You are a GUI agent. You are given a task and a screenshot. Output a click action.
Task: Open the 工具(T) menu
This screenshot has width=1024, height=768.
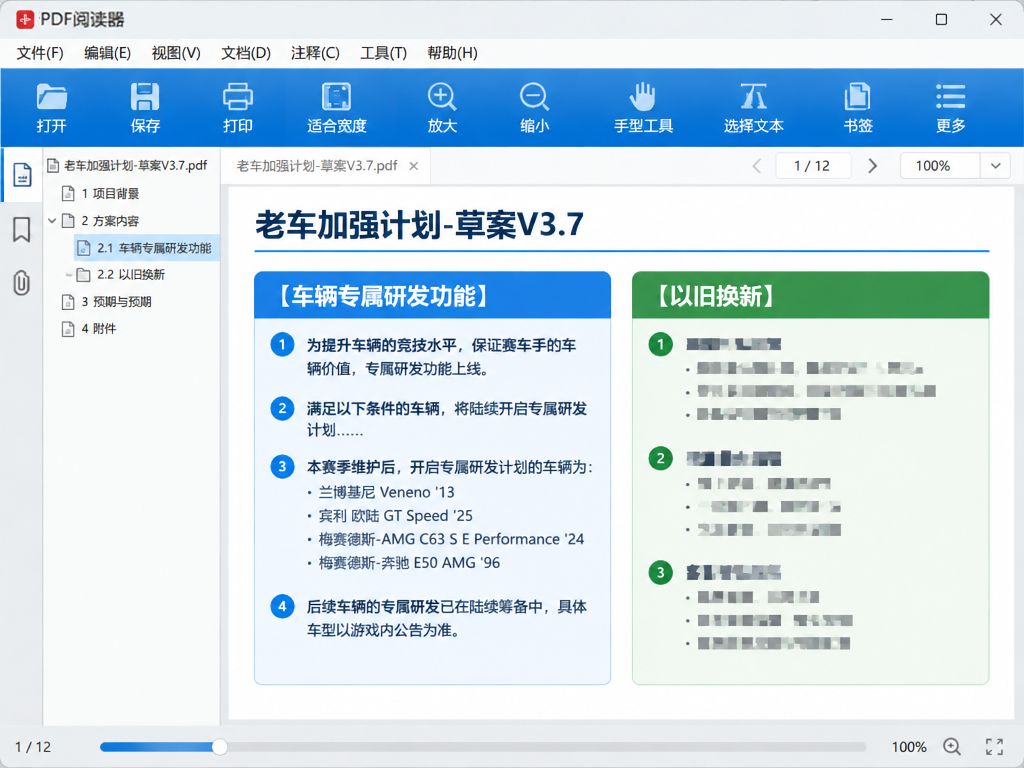(x=383, y=53)
